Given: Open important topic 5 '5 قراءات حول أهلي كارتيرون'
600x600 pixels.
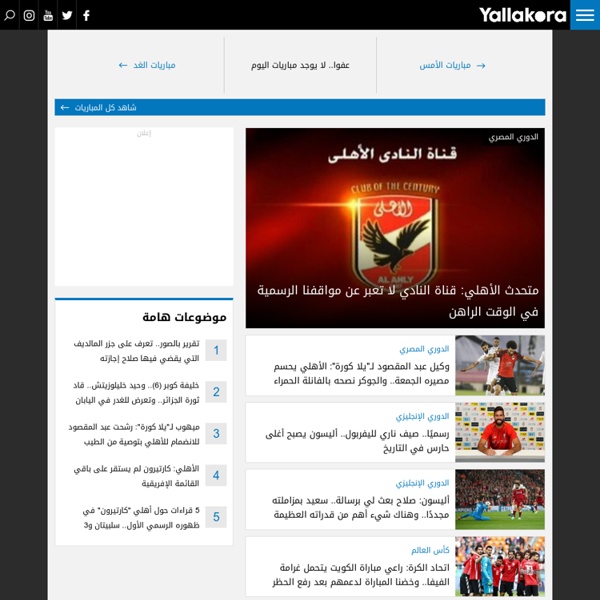Looking at the screenshot, I should pyautogui.click(x=141, y=518).
